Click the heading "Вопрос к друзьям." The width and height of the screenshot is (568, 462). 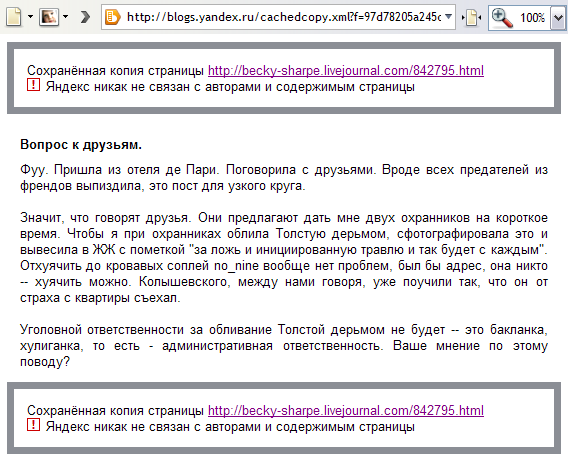(81, 145)
